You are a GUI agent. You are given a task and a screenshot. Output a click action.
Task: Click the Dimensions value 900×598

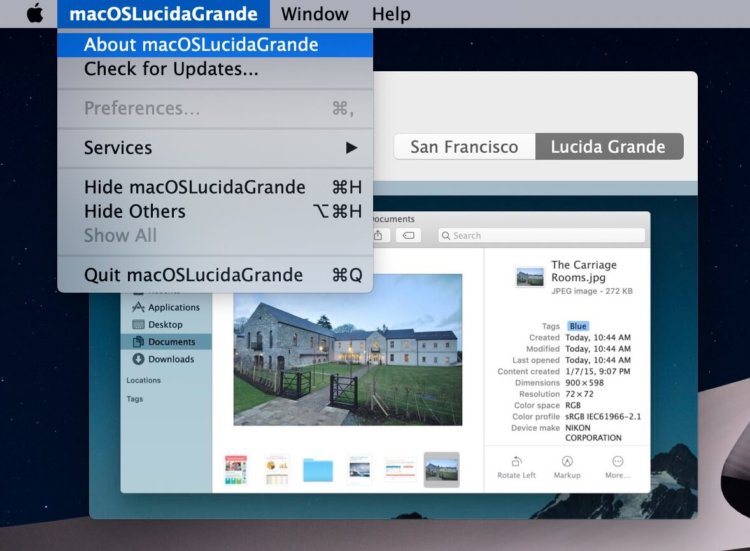click(585, 383)
